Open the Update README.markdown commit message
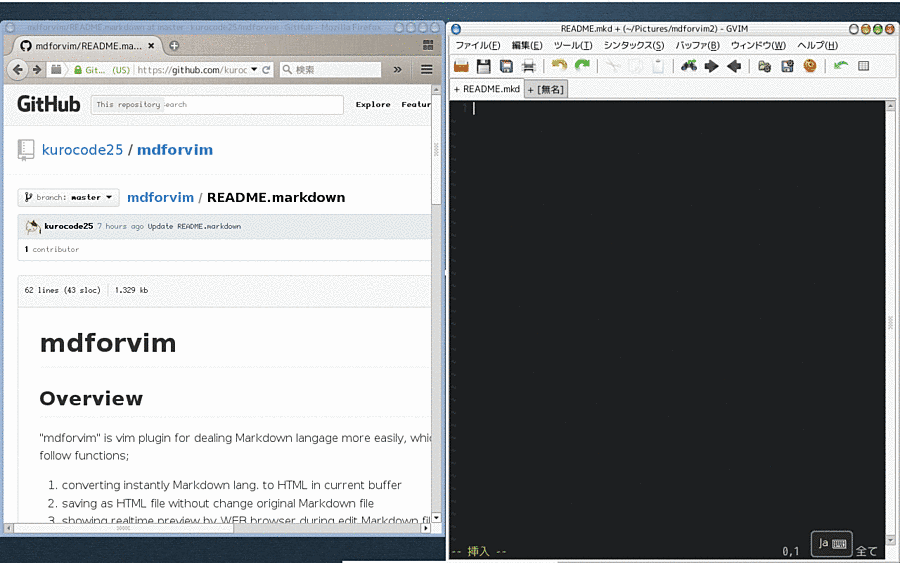The height and width of the screenshot is (563, 900). pyautogui.click(x=194, y=226)
